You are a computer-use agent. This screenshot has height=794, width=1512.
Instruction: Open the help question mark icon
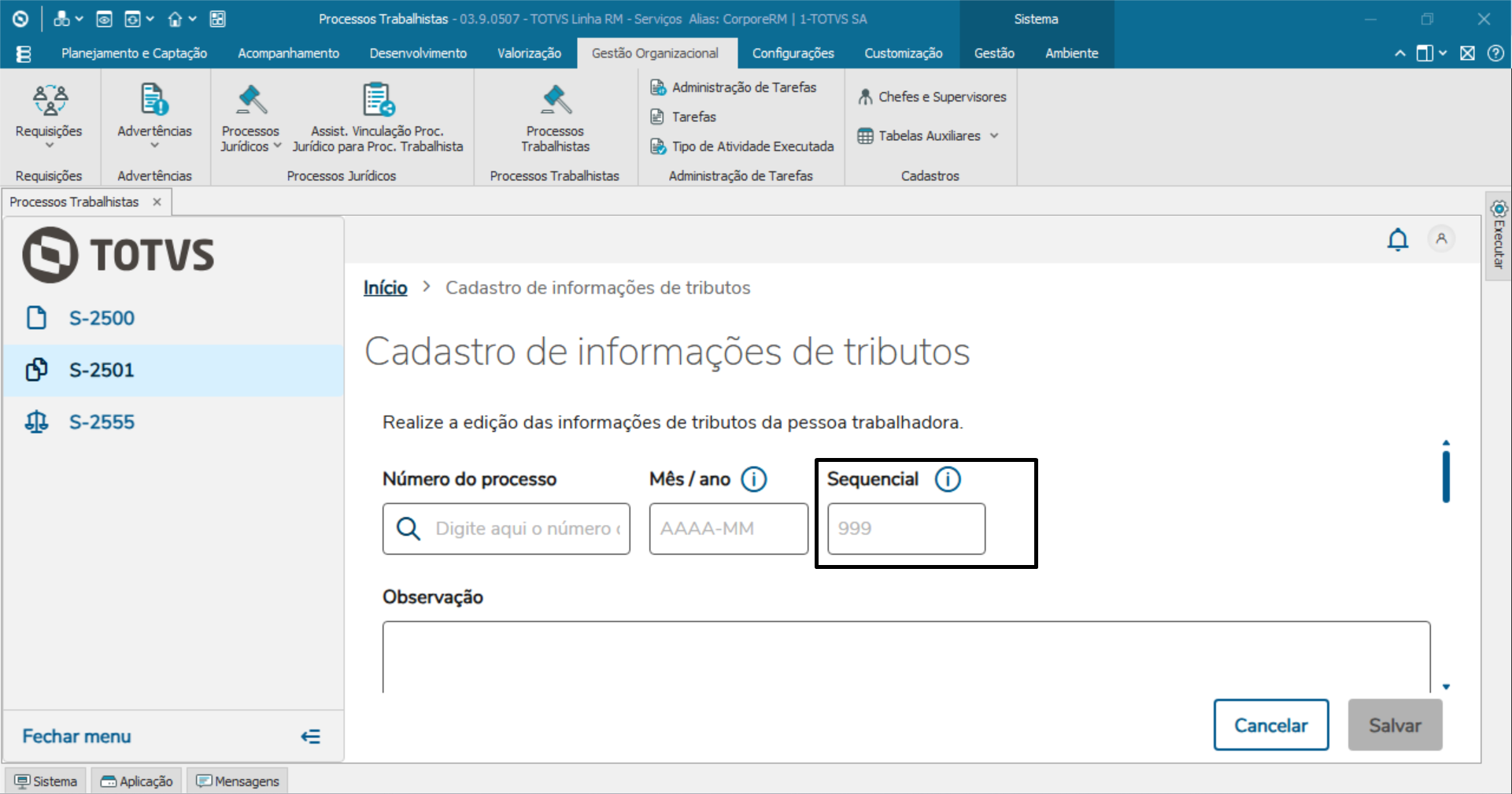point(1495,54)
